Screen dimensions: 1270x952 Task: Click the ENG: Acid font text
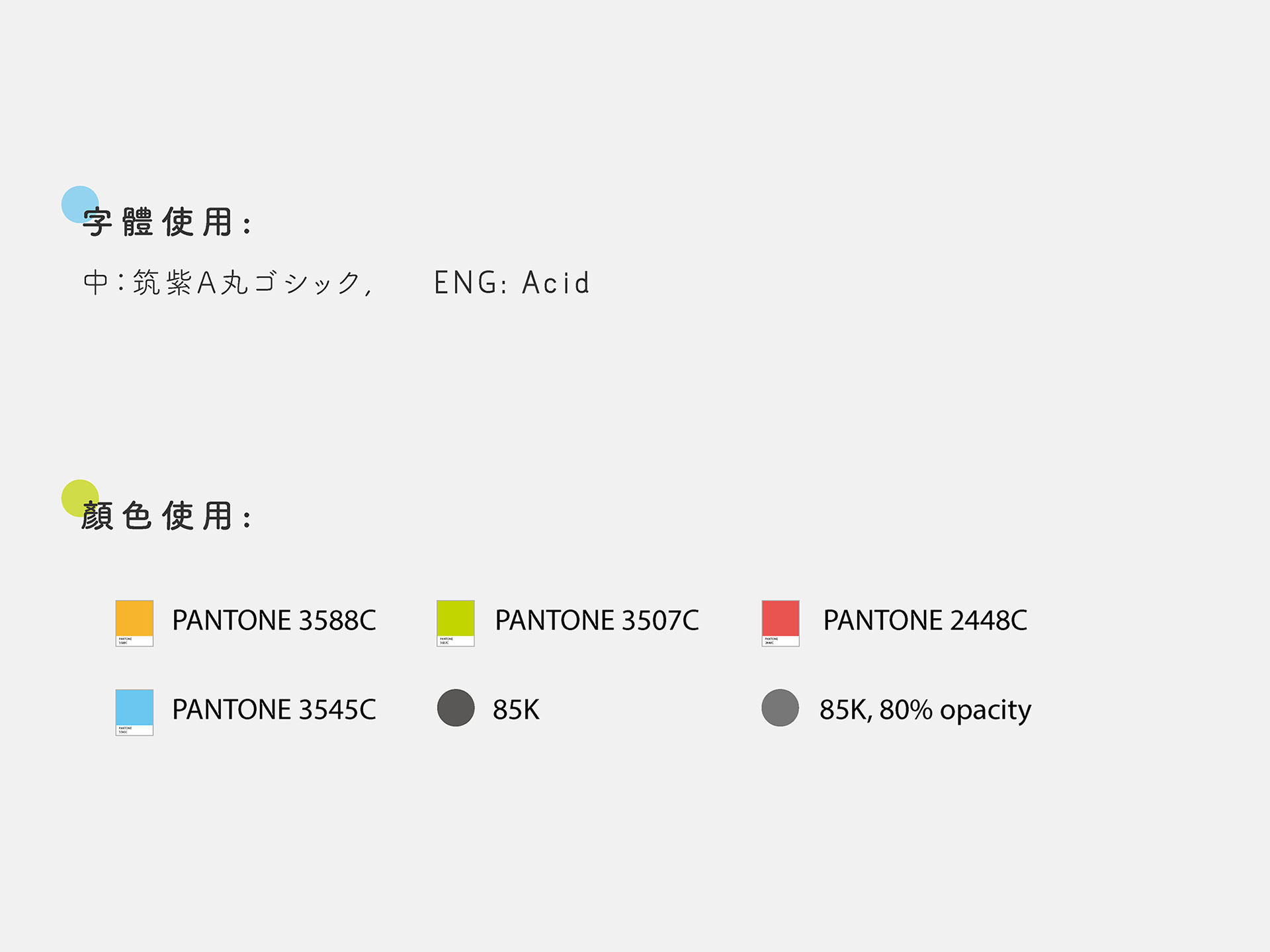click(x=511, y=283)
